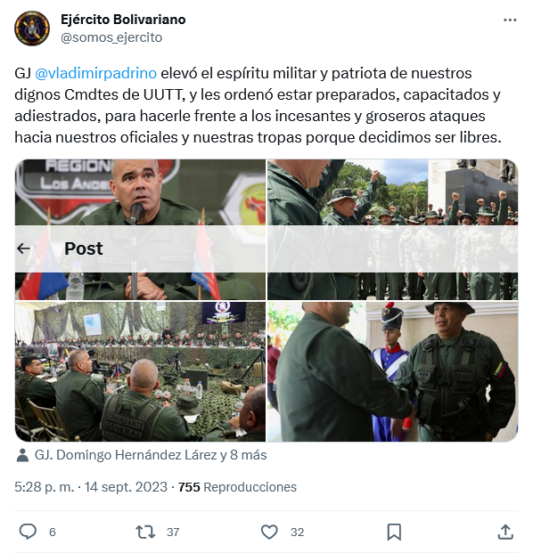Open the general speaking at microphone photo

coord(140,230)
